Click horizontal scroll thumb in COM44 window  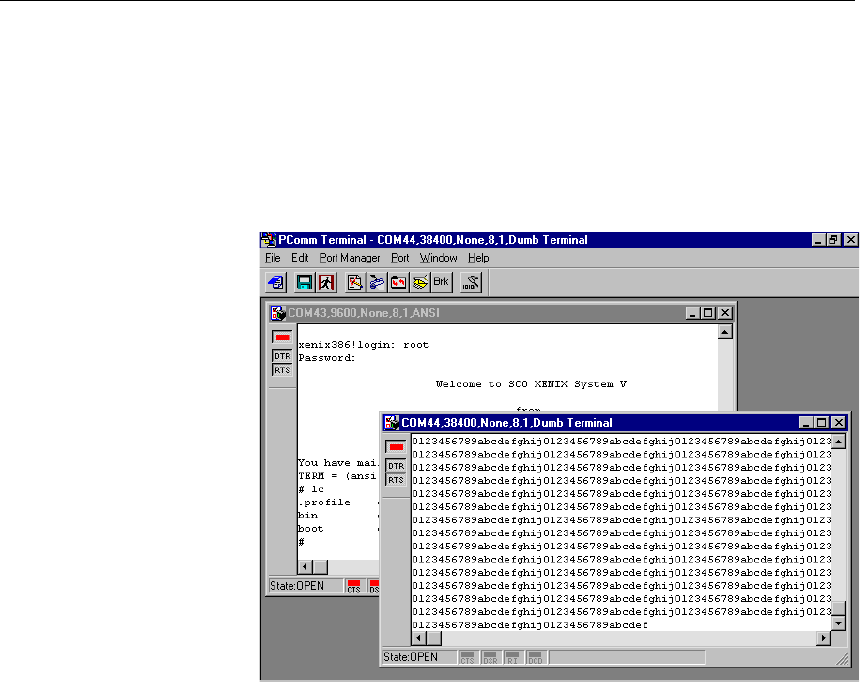pos(434,638)
